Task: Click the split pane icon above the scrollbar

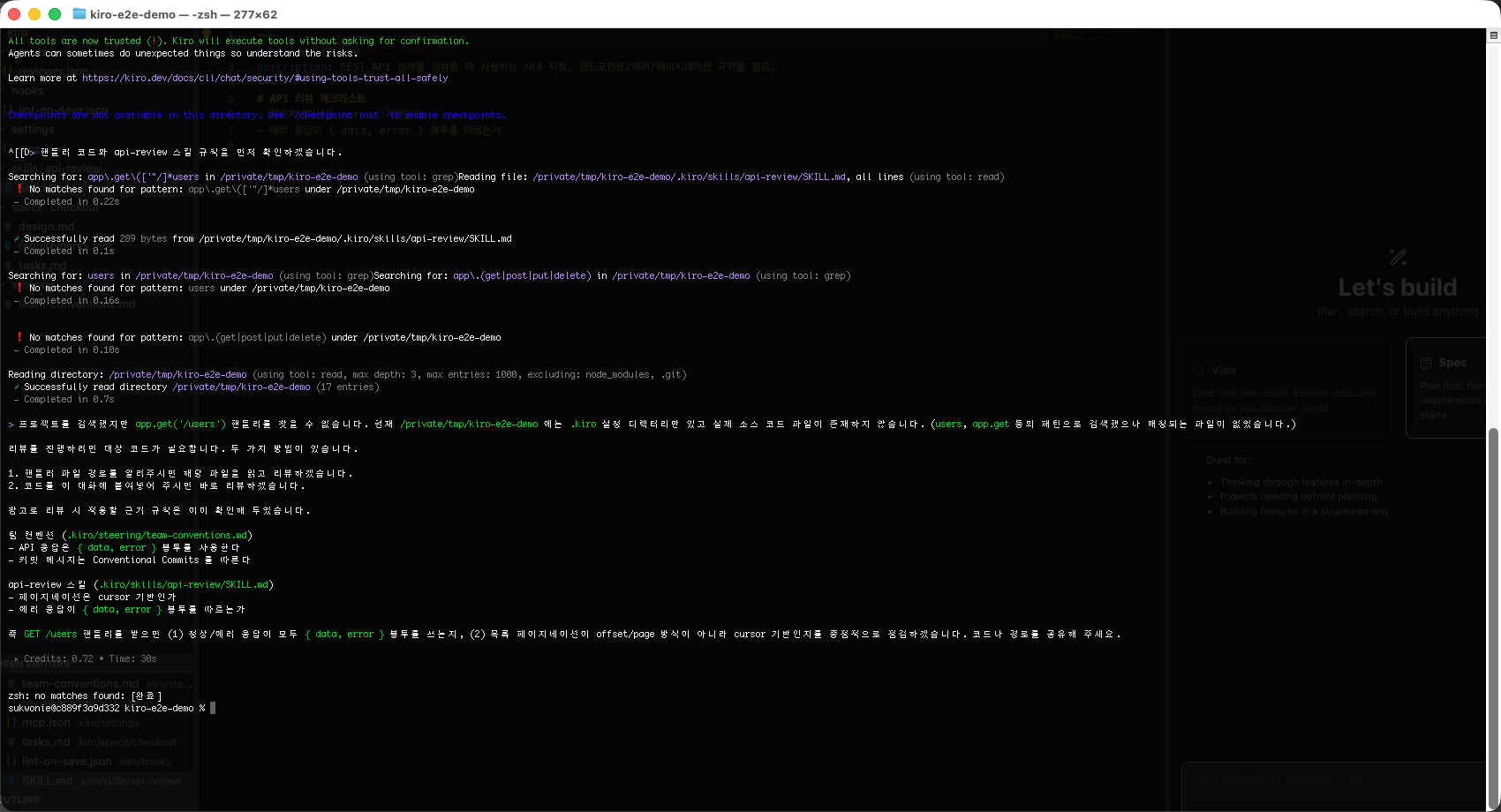Action: [1494, 35]
